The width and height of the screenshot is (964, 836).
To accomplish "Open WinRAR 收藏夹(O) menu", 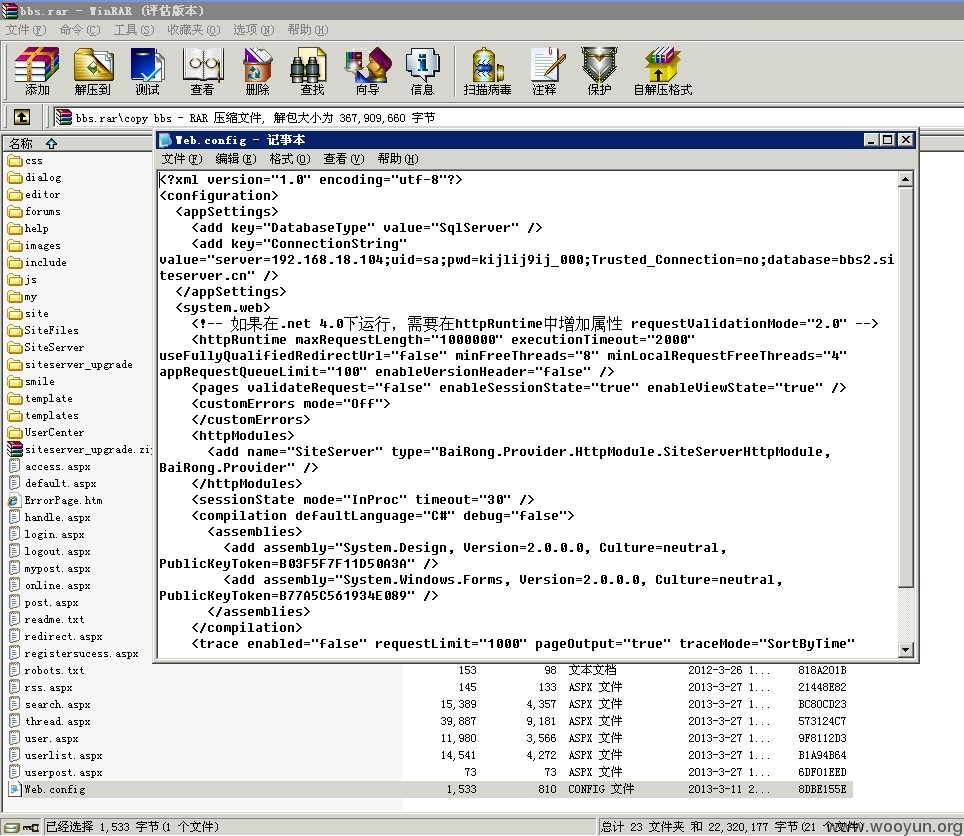I will 194,30.
